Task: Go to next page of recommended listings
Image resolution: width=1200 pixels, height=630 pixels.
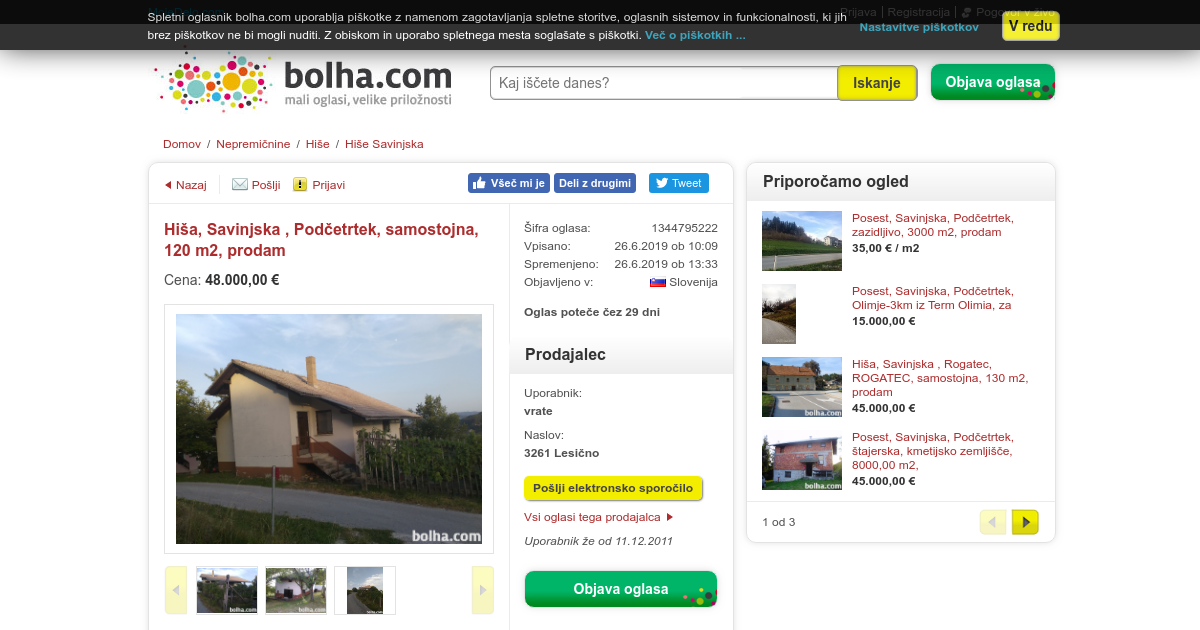Action: (1025, 522)
